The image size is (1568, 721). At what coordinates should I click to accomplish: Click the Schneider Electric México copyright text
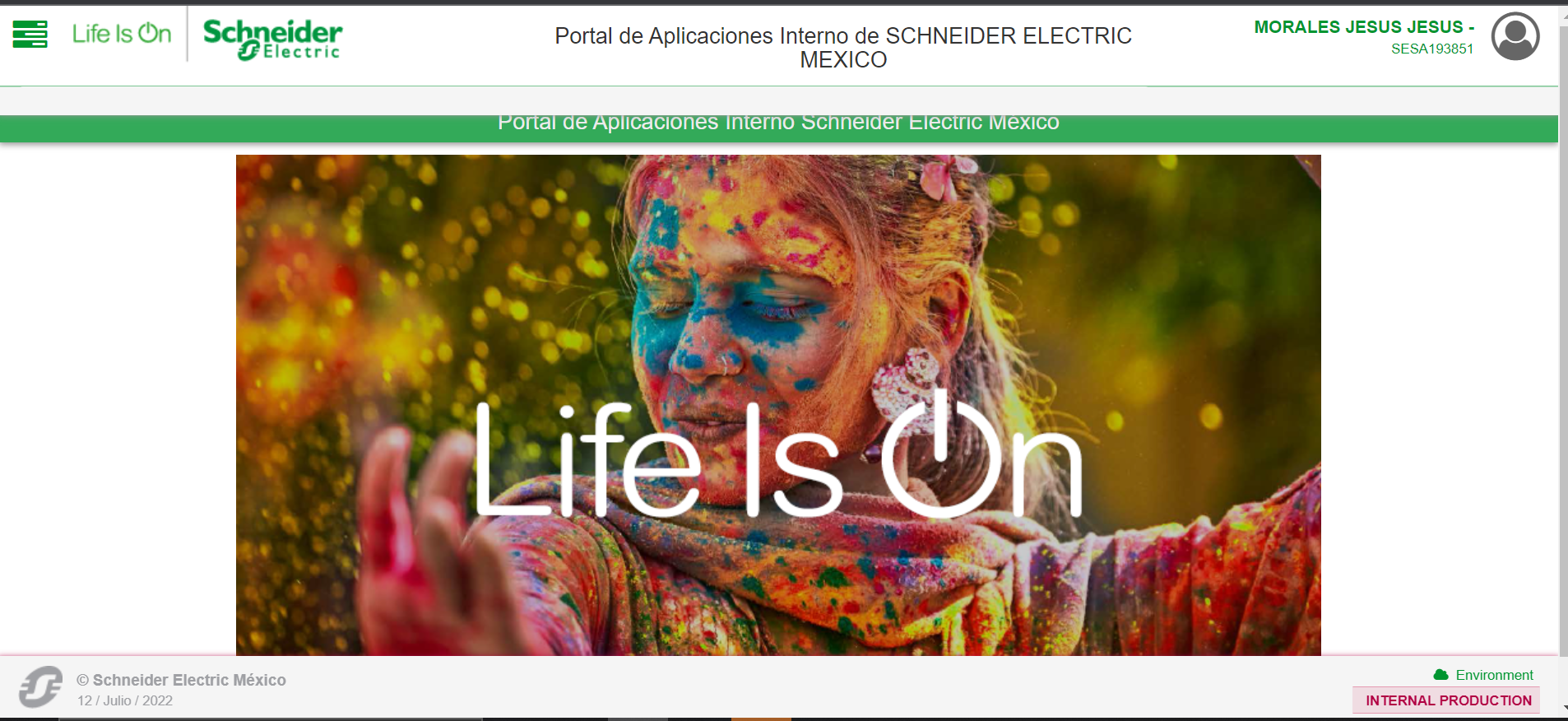[181, 680]
